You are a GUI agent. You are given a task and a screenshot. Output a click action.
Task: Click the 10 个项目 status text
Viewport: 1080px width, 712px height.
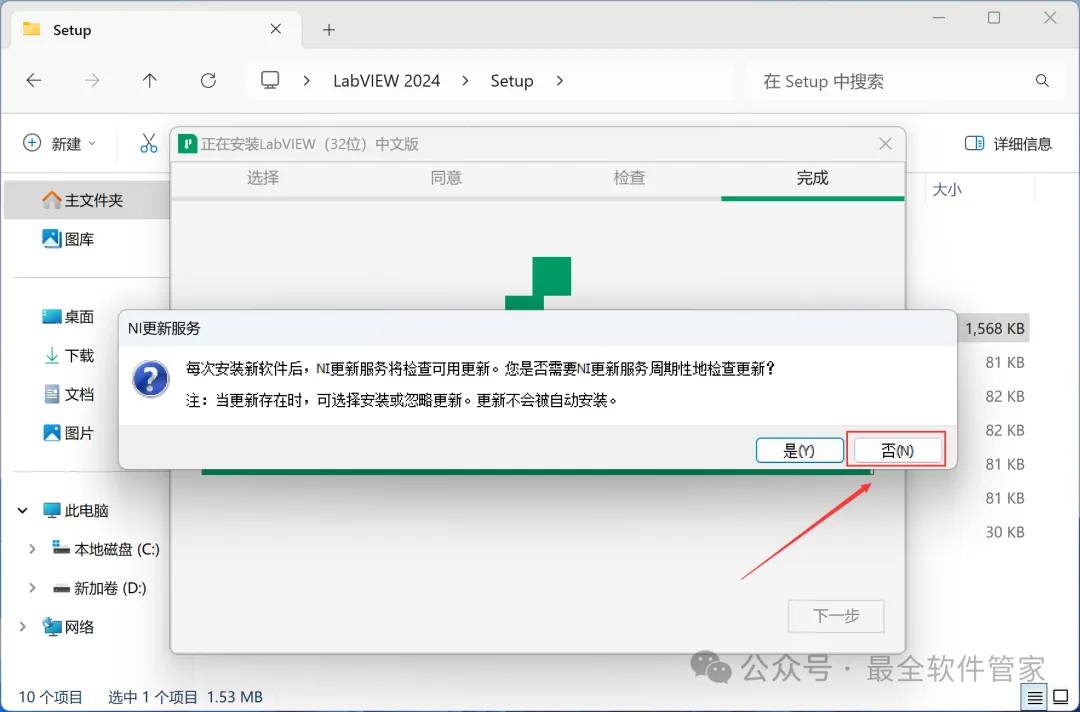(x=50, y=697)
